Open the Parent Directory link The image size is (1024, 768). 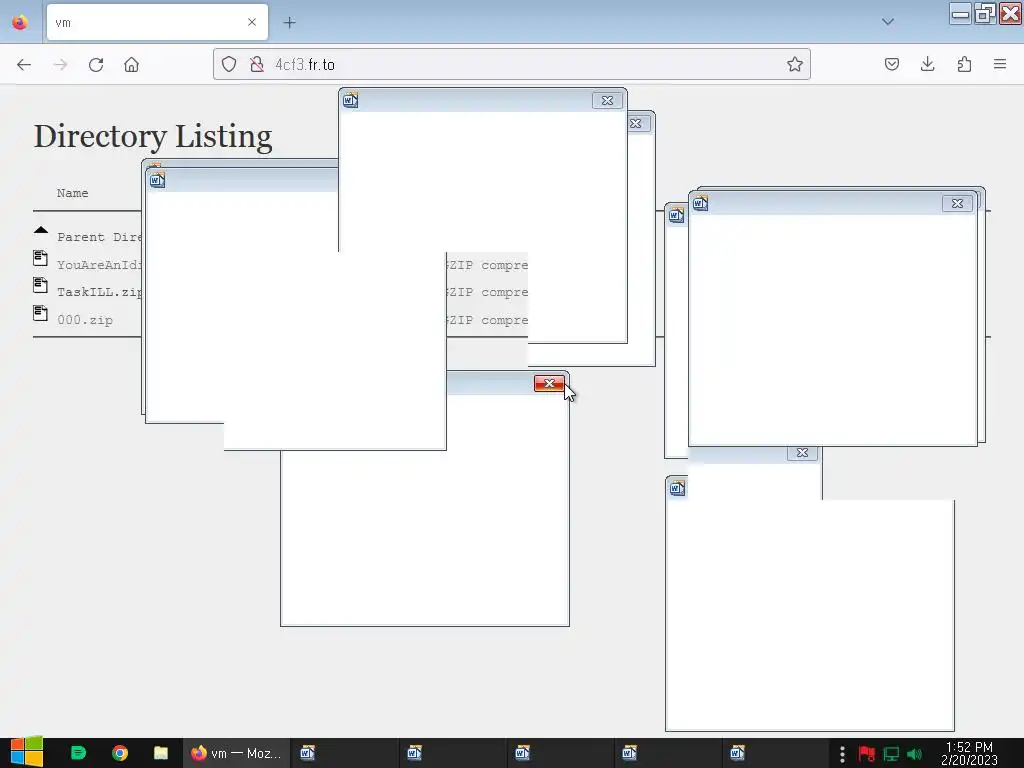click(x=99, y=237)
